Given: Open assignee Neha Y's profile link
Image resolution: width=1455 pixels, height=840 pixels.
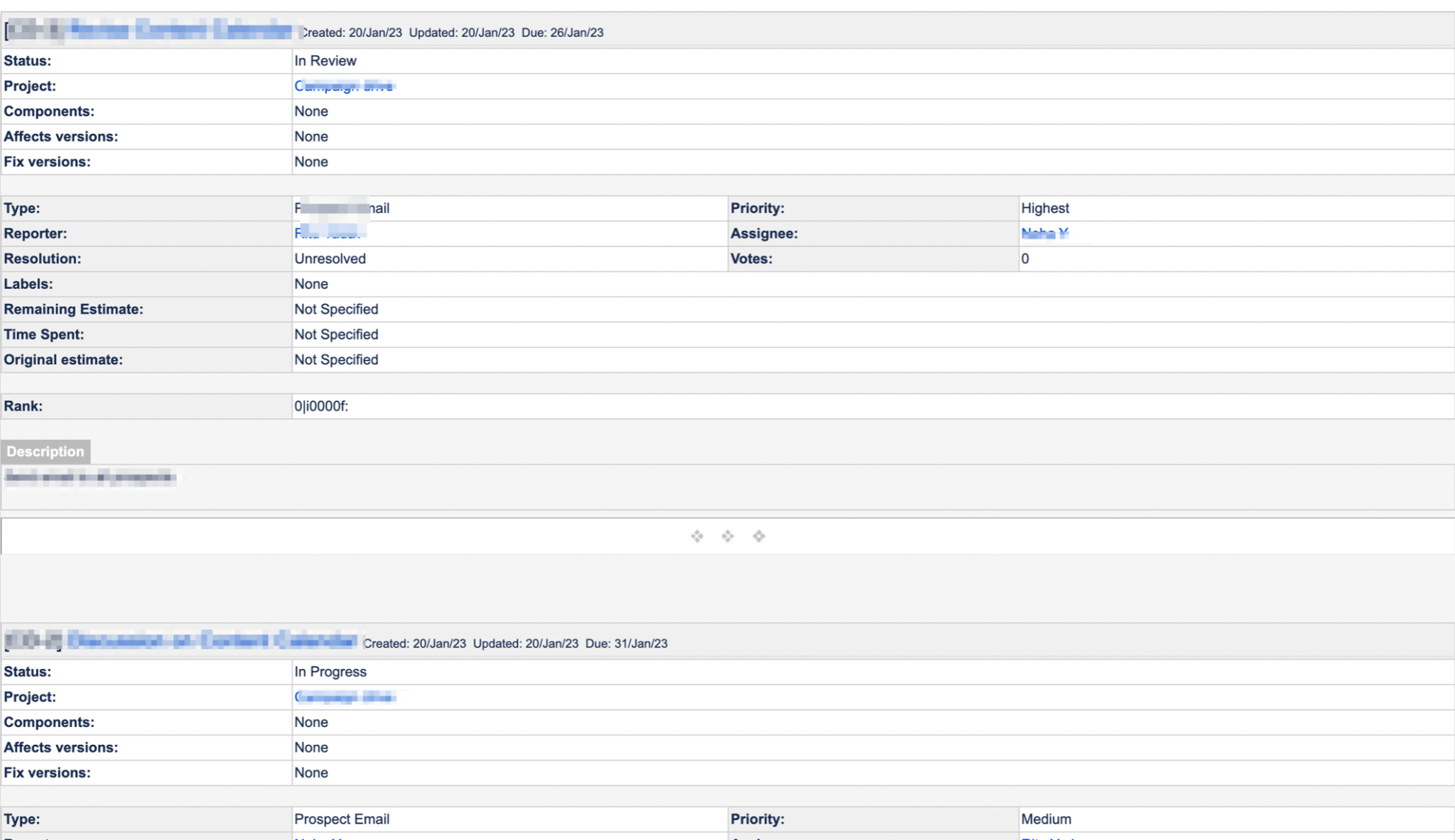Looking at the screenshot, I should 1044,233.
